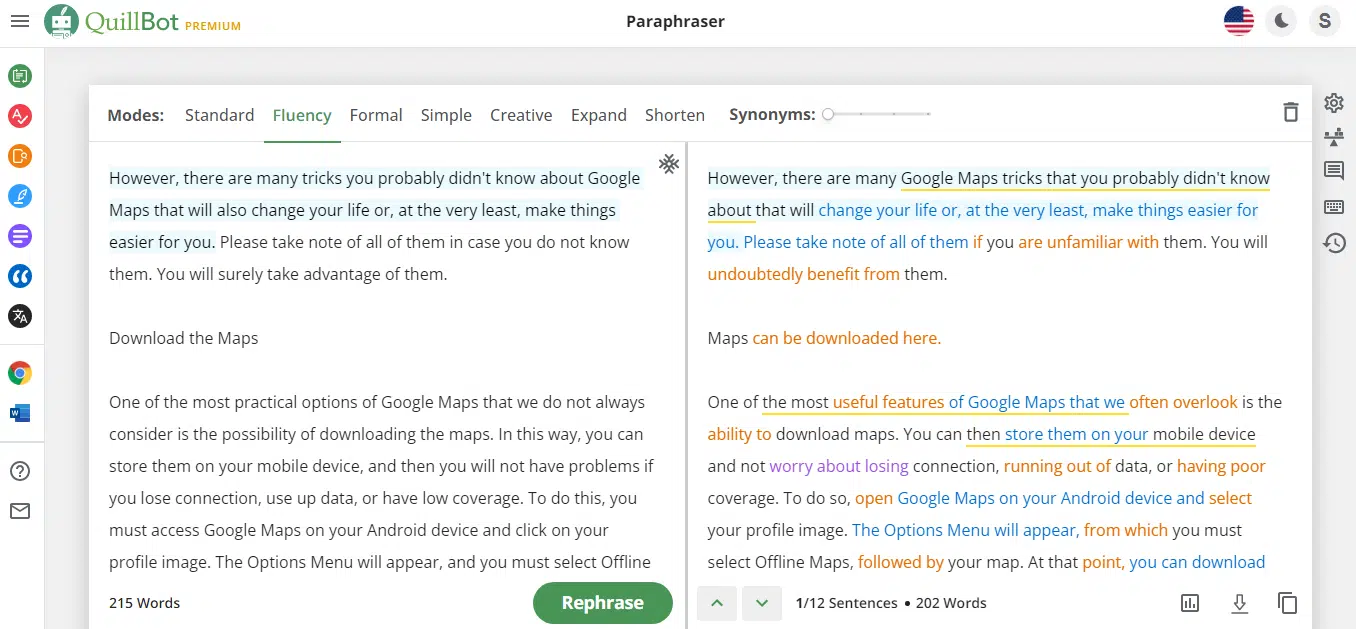This screenshot has width=1356, height=629.
Task: Clear input text with the trash icon
Action: [x=1290, y=112]
